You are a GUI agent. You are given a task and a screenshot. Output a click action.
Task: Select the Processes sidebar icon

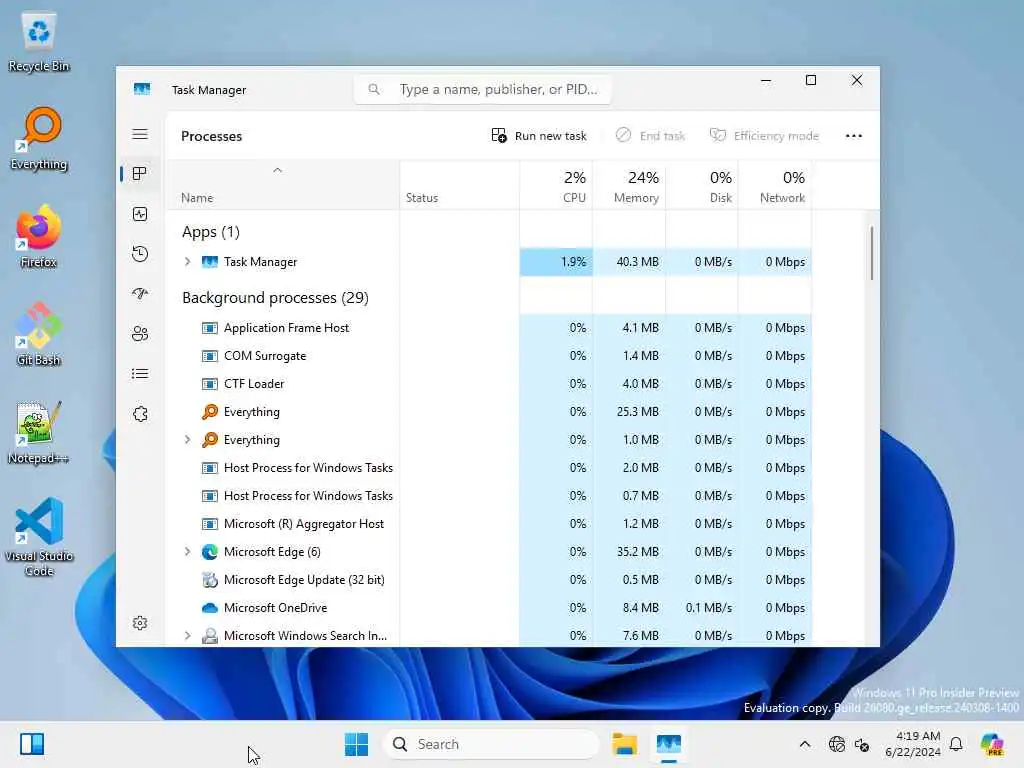point(140,174)
